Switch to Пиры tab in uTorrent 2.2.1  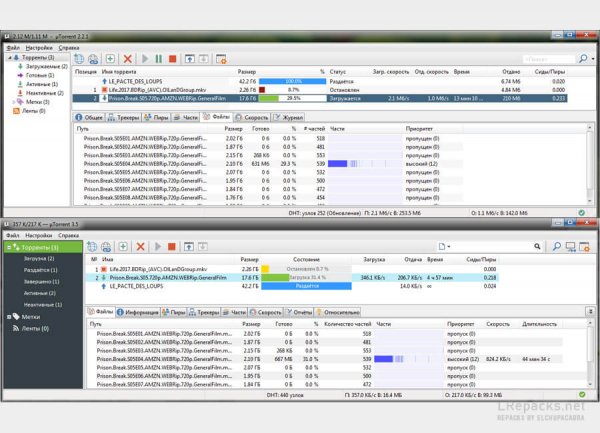click(156, 117)
